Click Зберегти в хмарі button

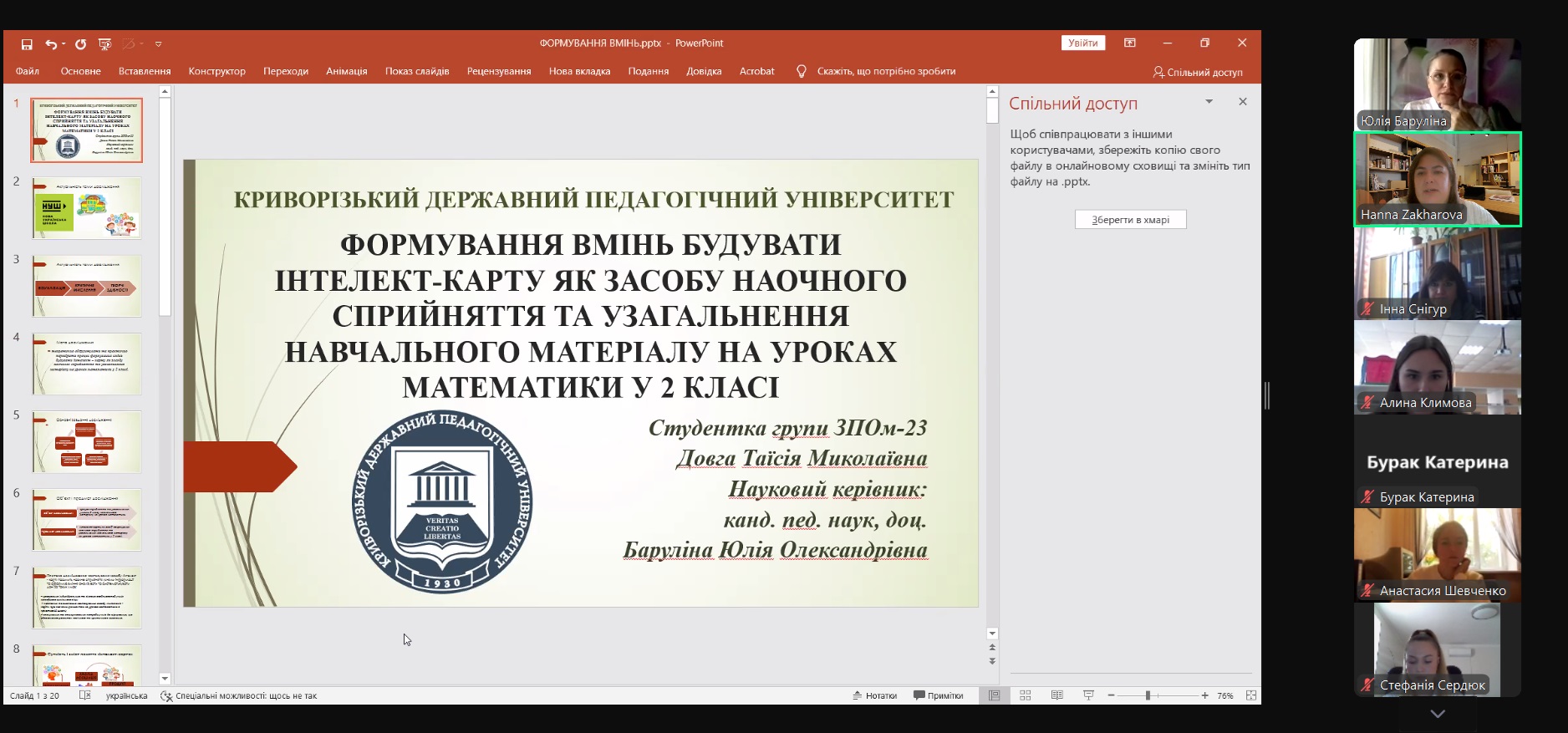point(1131,220)
